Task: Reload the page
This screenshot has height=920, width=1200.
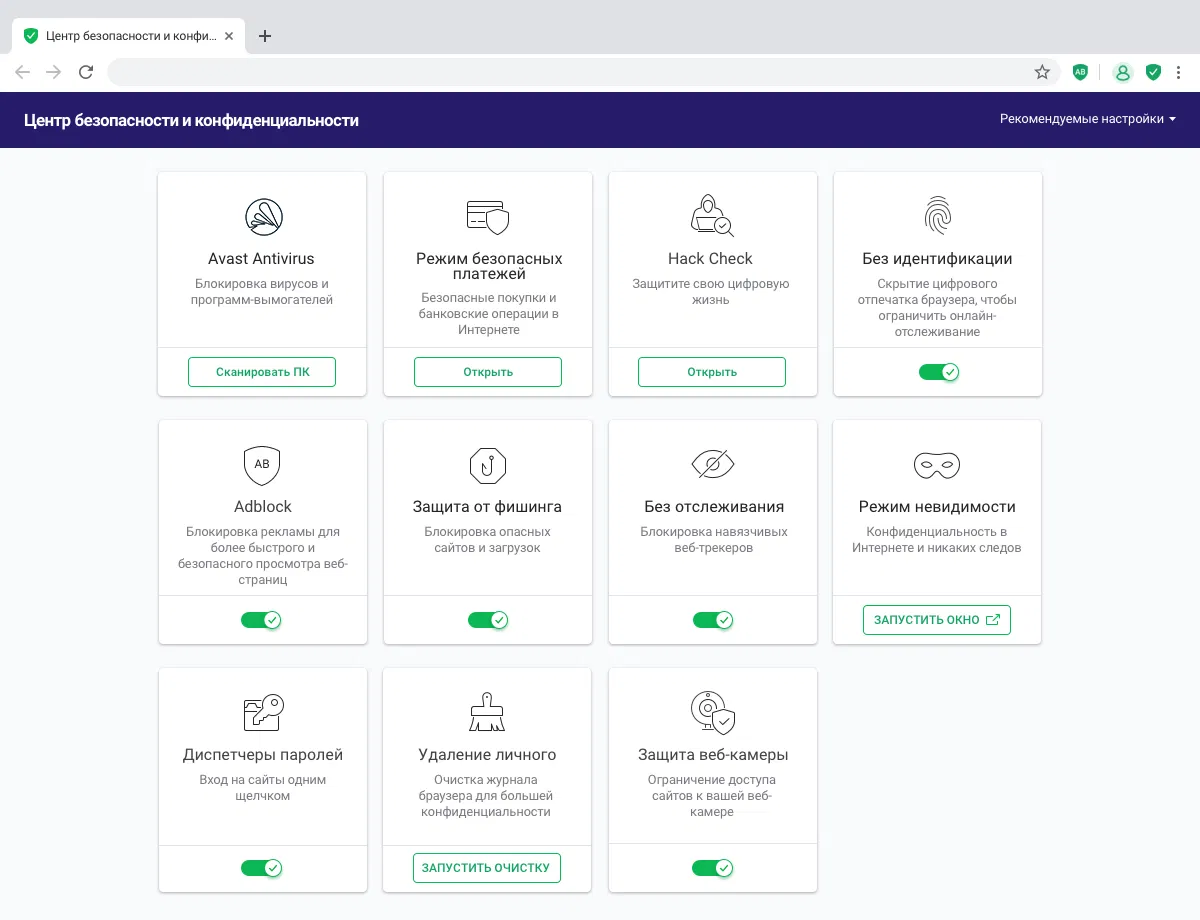Action: click(86, 72)
